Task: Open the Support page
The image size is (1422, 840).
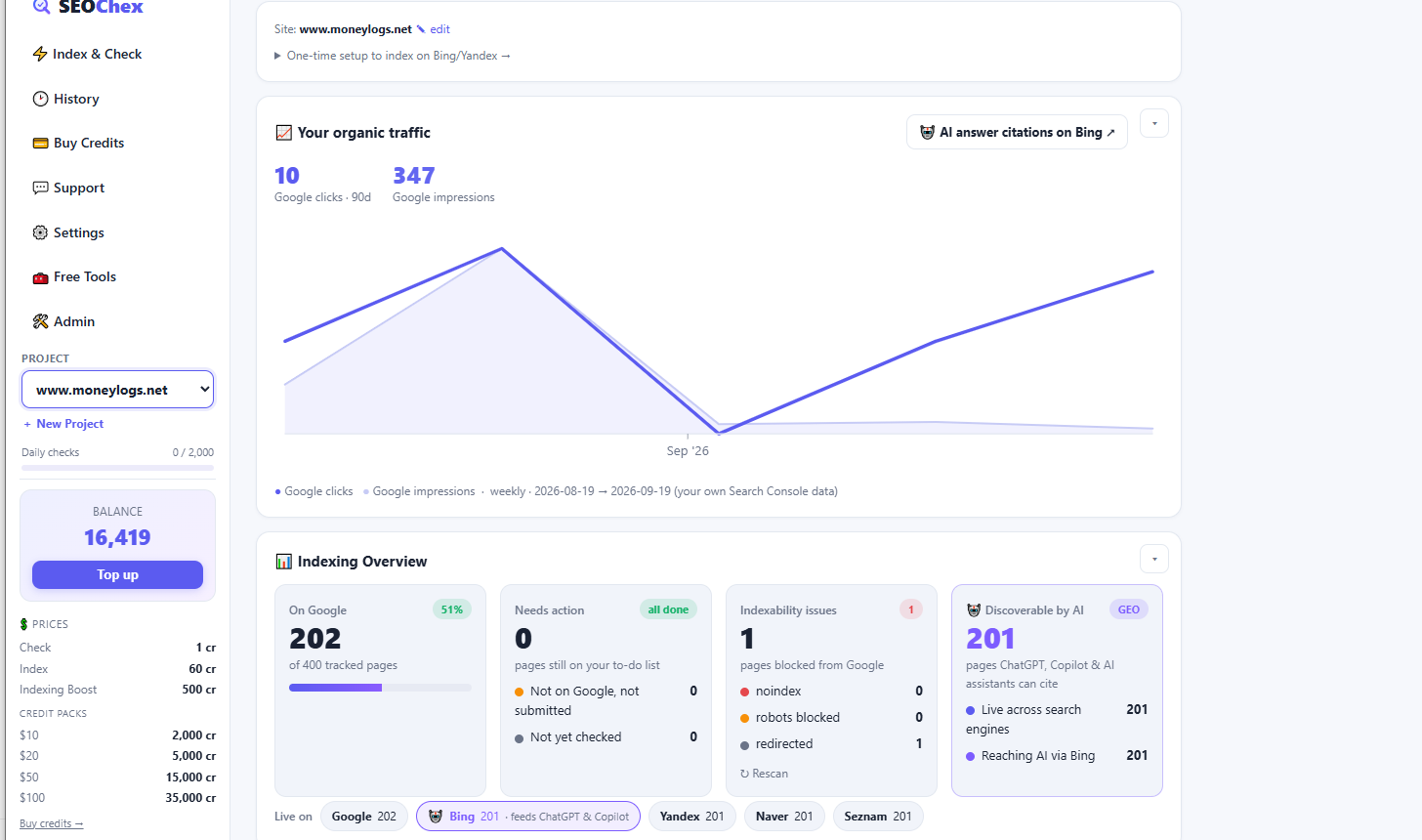Action: point(68,188)
